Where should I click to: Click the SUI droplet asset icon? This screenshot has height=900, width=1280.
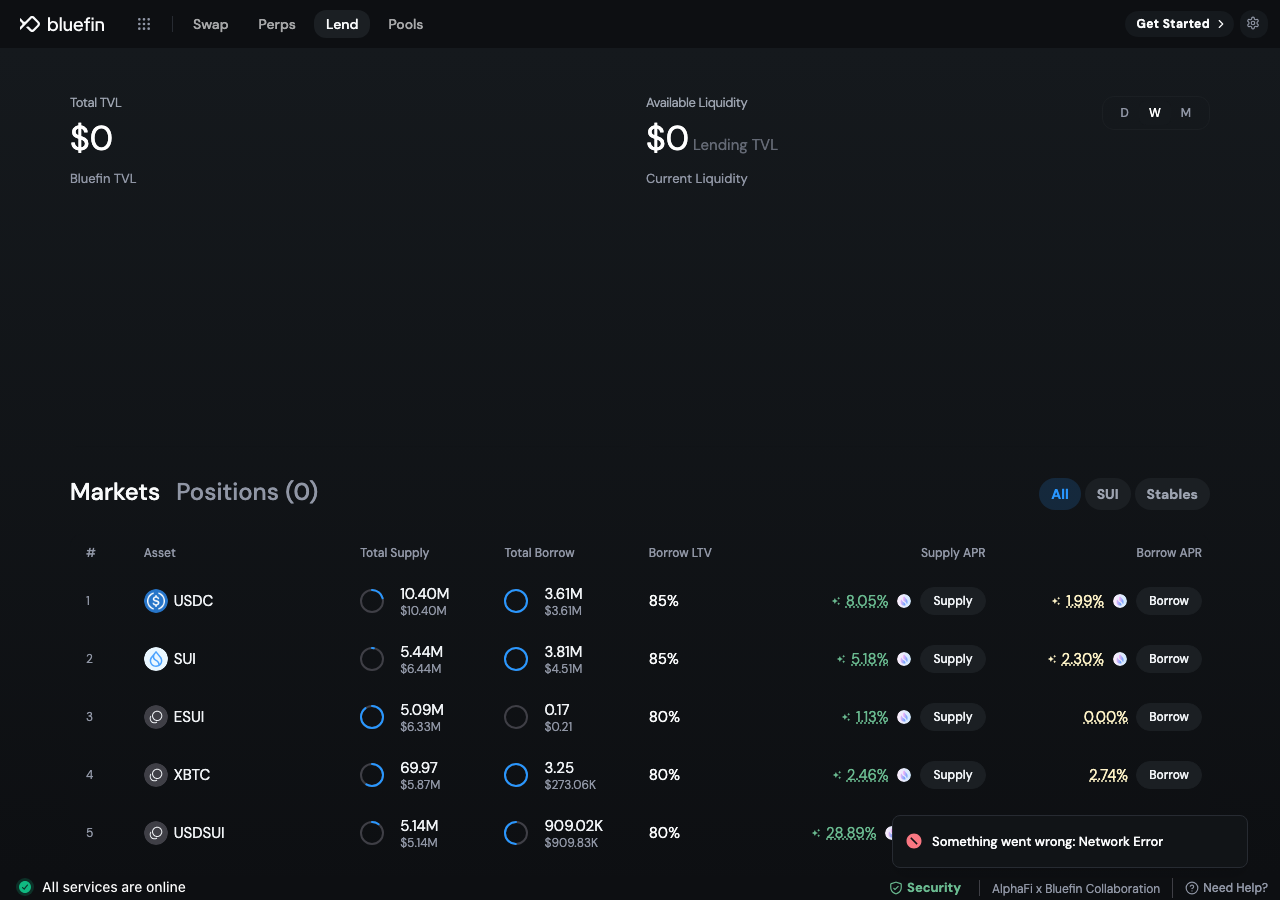[156, 659]
